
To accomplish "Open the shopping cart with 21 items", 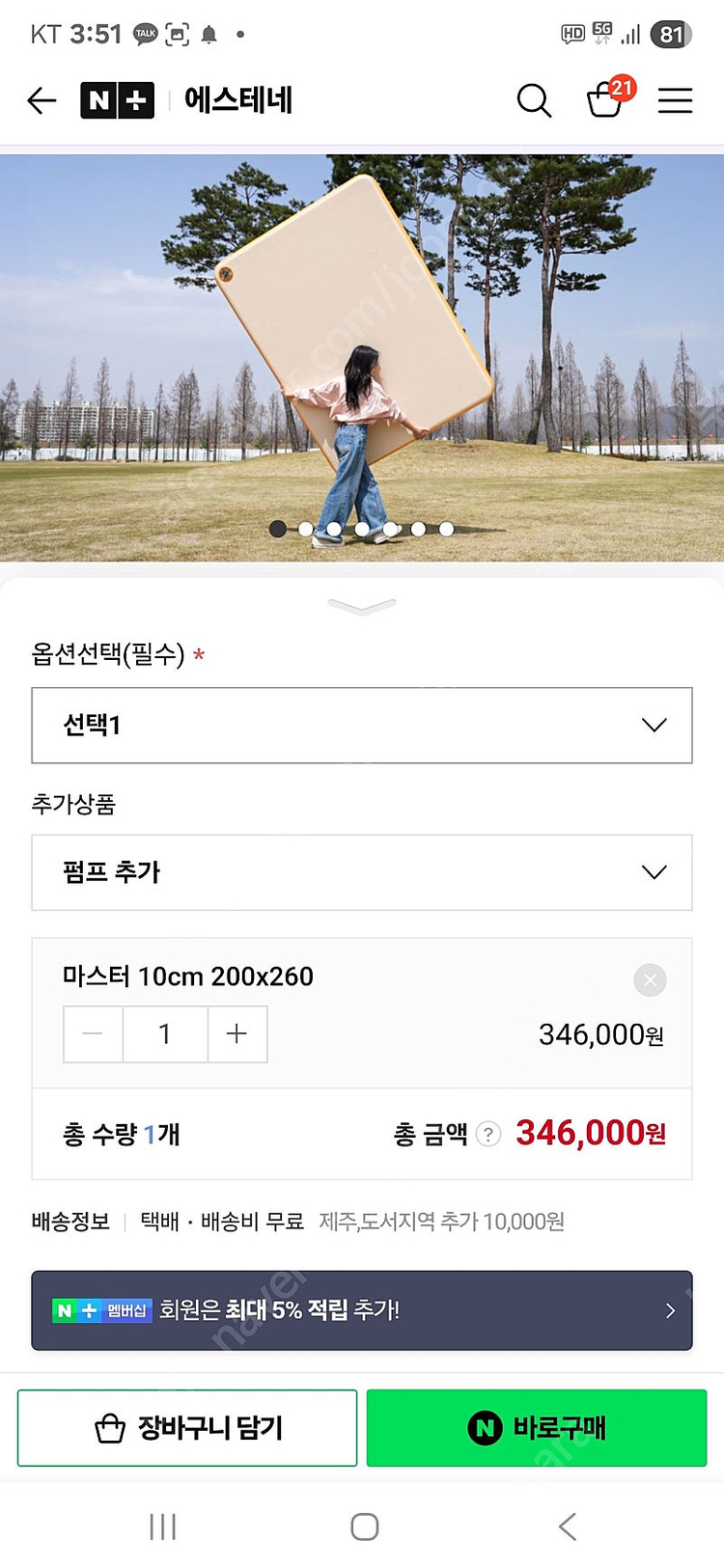I will click(606, 98).
